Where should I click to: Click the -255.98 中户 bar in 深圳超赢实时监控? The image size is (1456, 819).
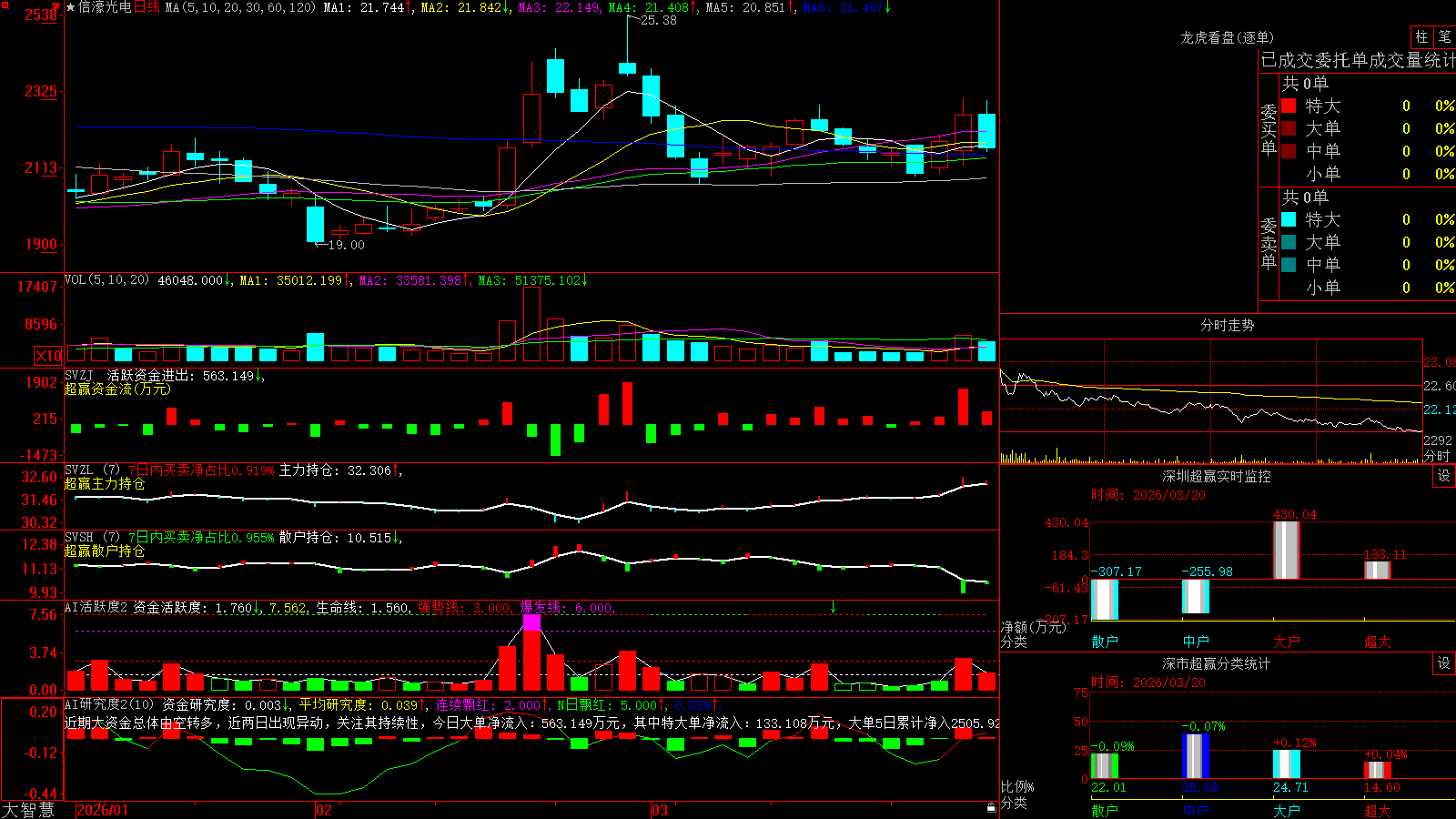[x=1196, y=596]
